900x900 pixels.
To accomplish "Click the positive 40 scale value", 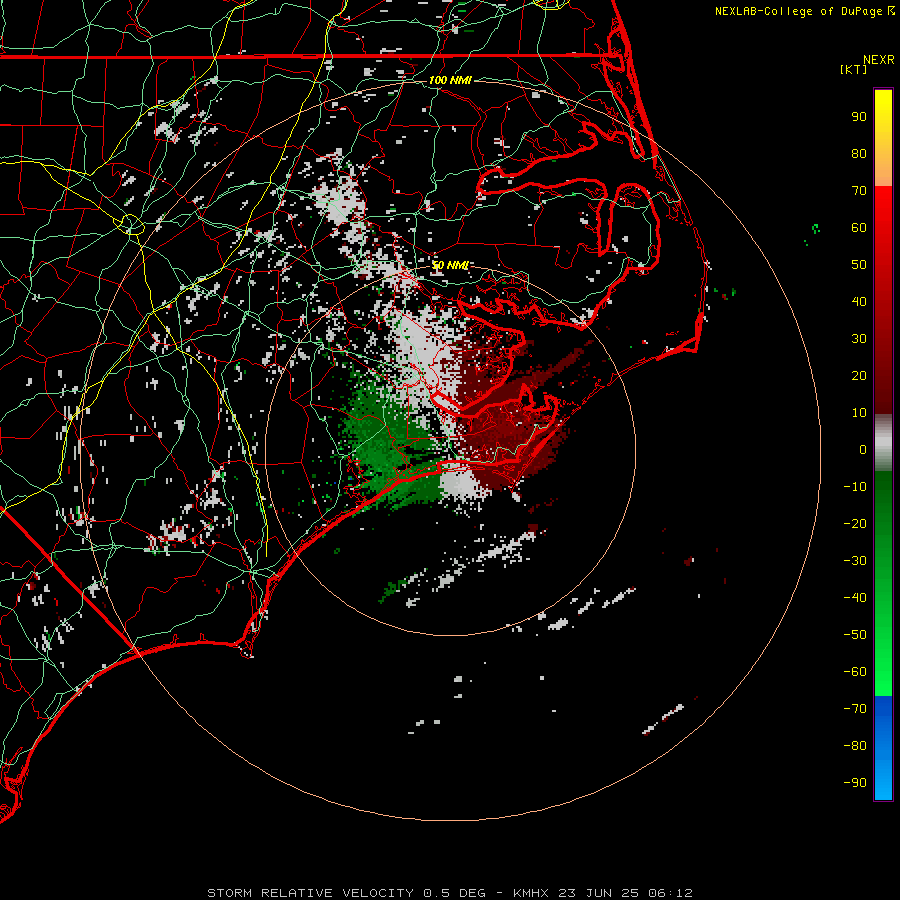I will (x=859, y=302).
